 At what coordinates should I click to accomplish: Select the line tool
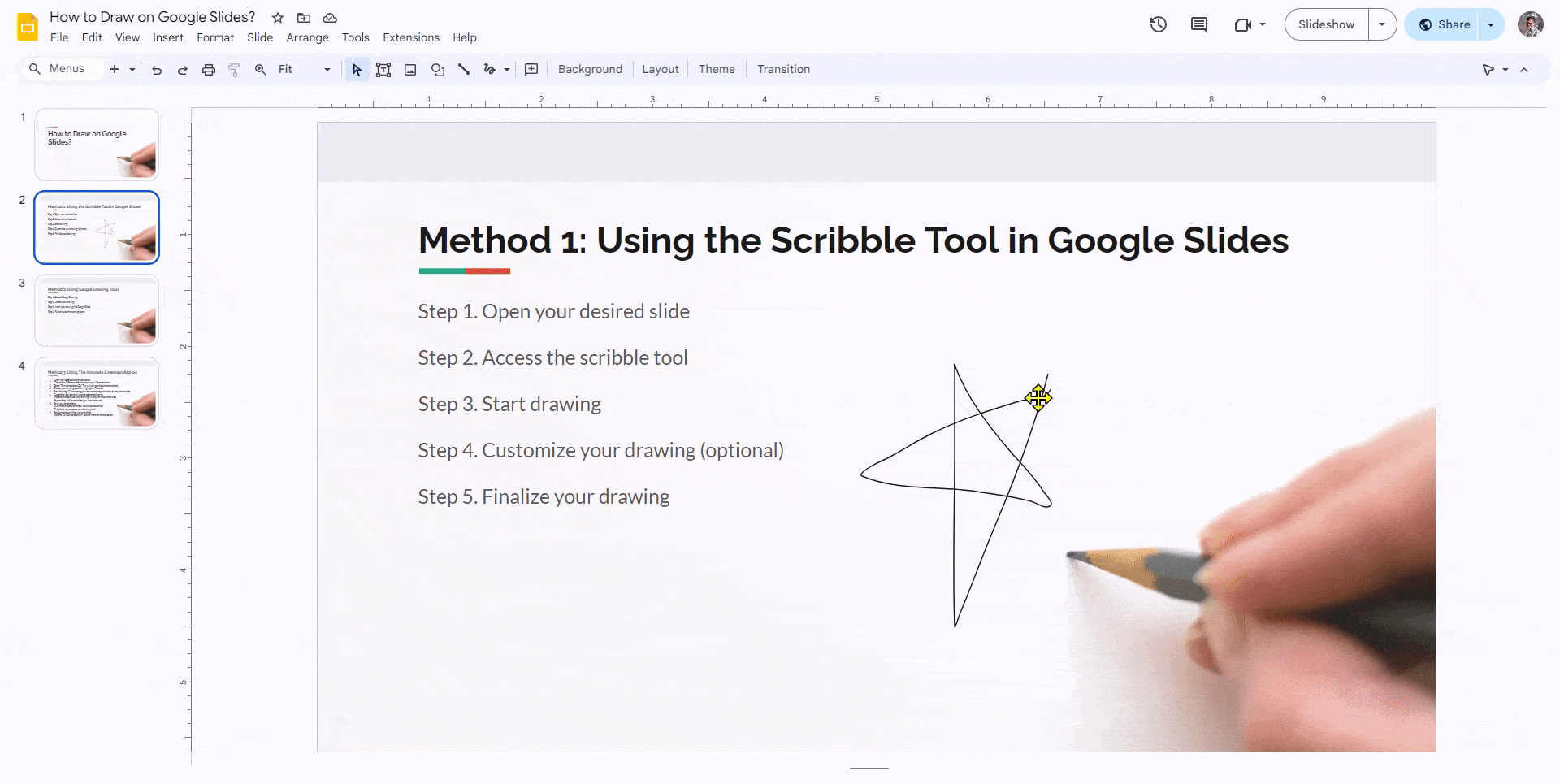pos(464,69)
